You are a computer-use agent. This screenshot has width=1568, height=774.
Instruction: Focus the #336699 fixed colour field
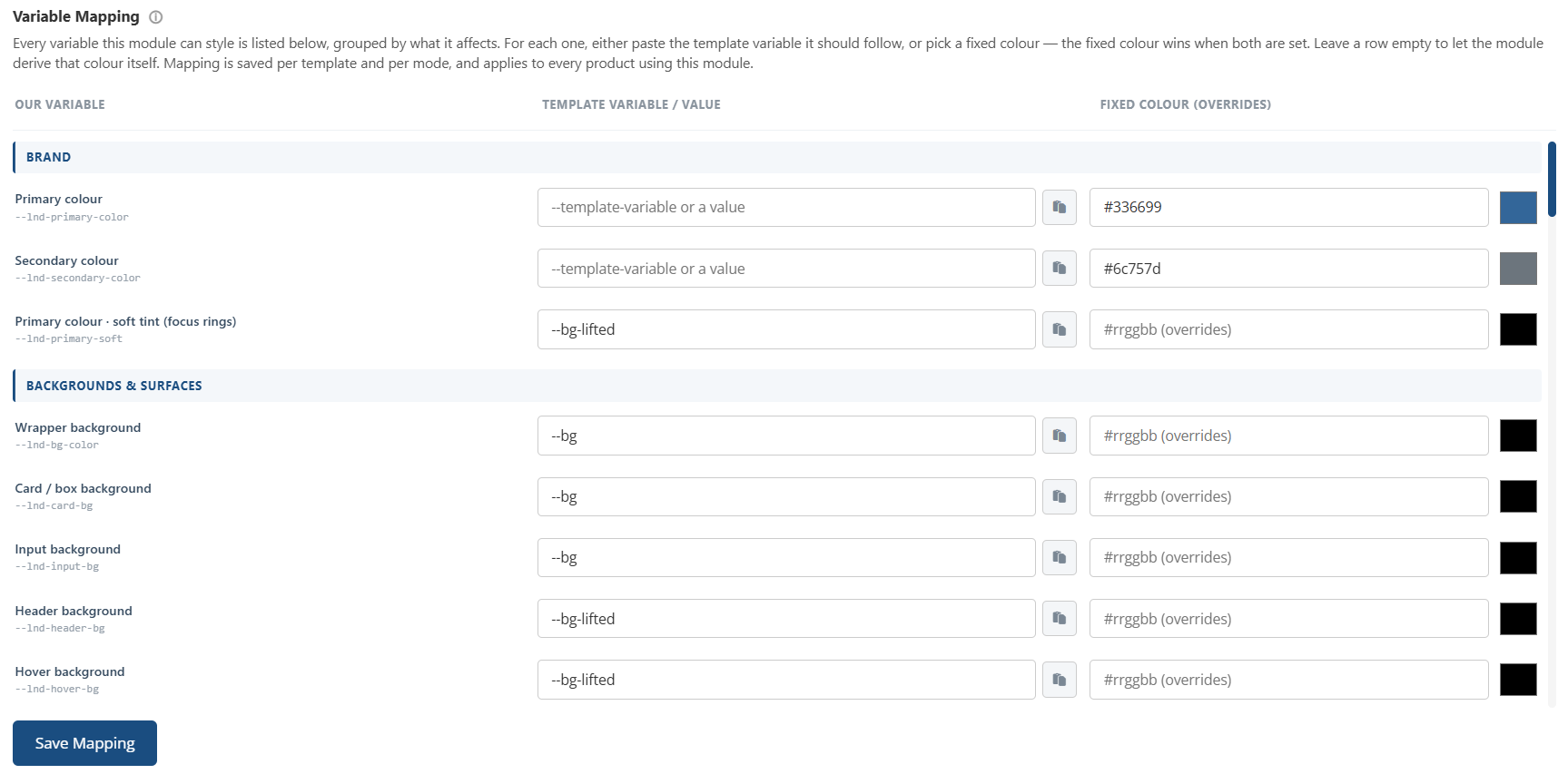click(1288, 208)
